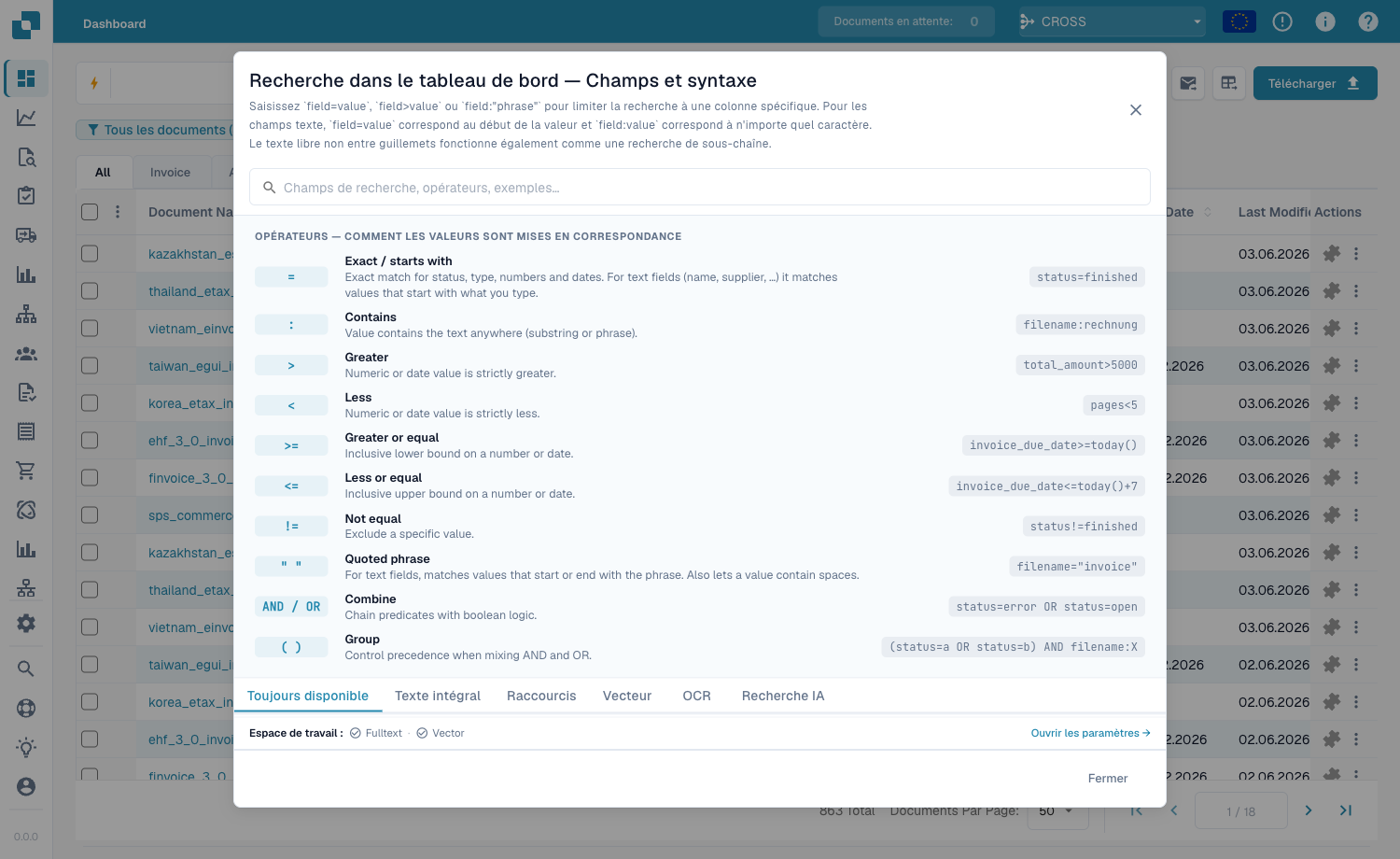
Task: Open the Raccourcis tab
Action: click(541, 696)
